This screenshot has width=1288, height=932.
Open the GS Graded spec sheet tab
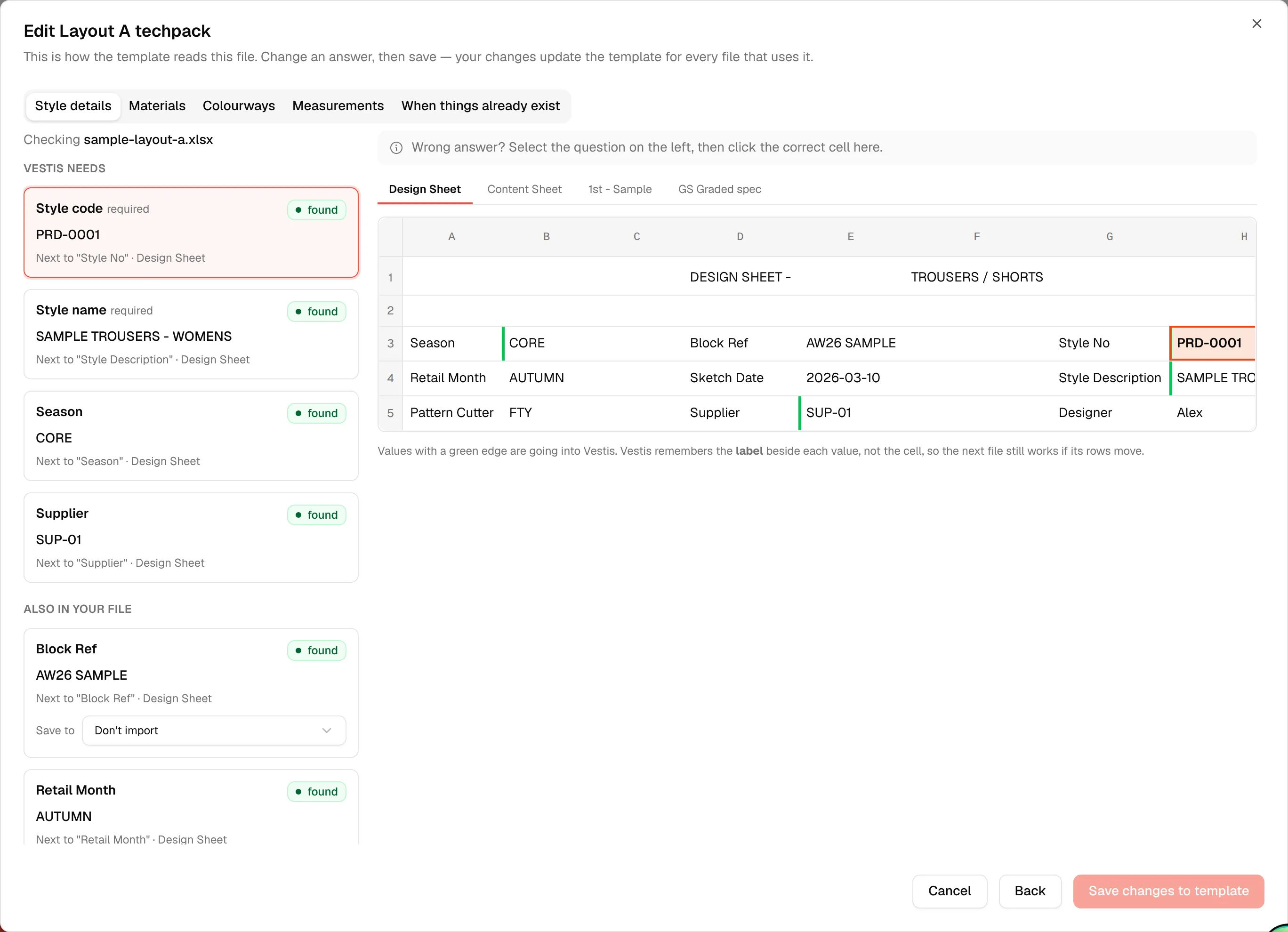[719, 189]
